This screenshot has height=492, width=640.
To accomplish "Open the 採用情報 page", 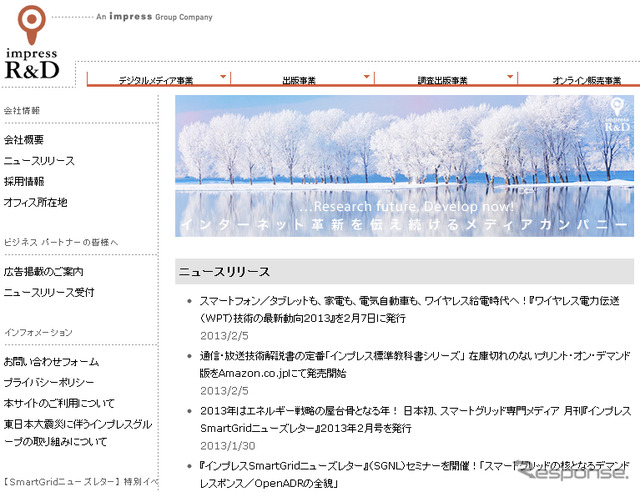I will click(24, 181).
